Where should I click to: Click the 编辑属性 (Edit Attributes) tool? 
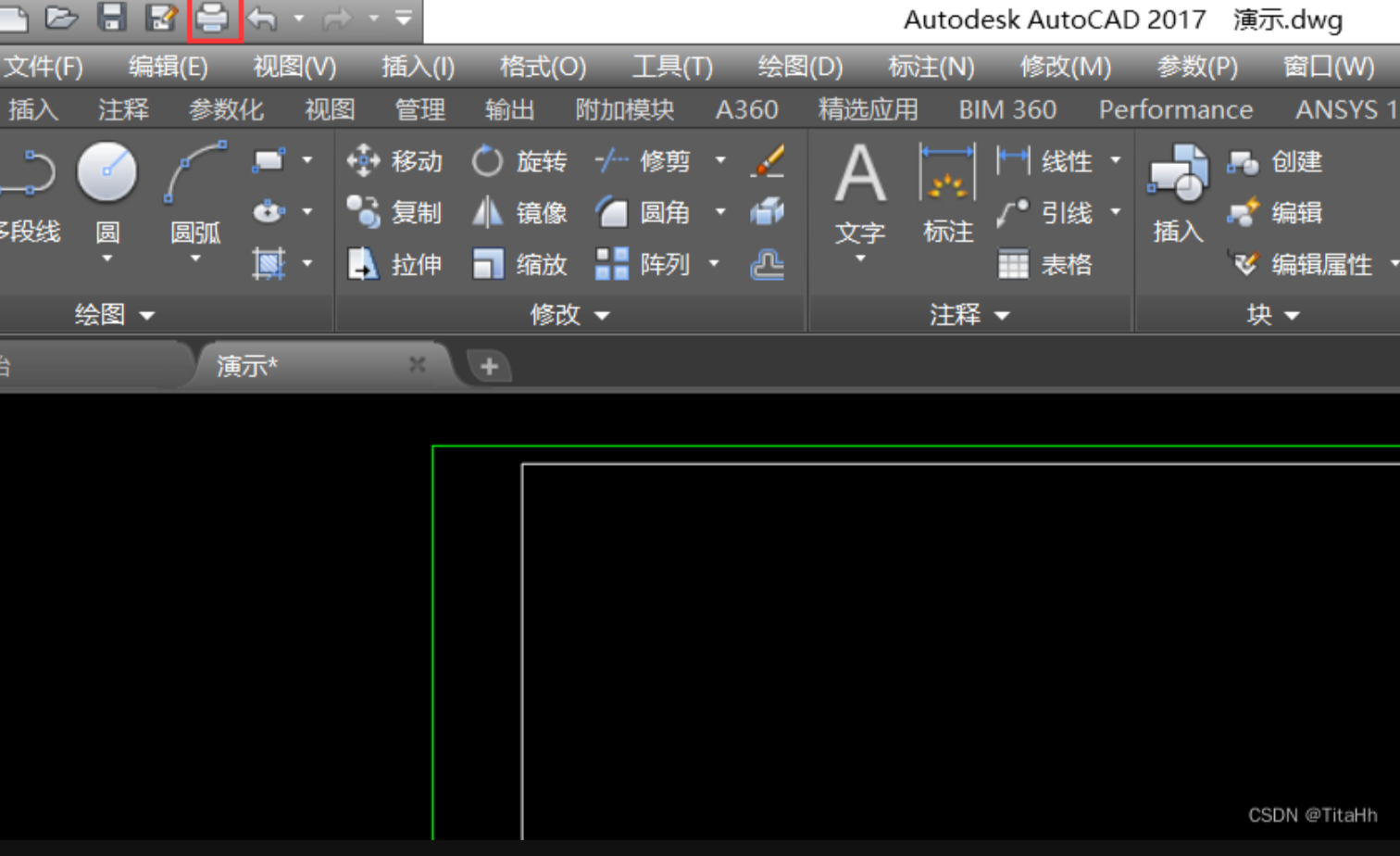[x=1299, y=264]
